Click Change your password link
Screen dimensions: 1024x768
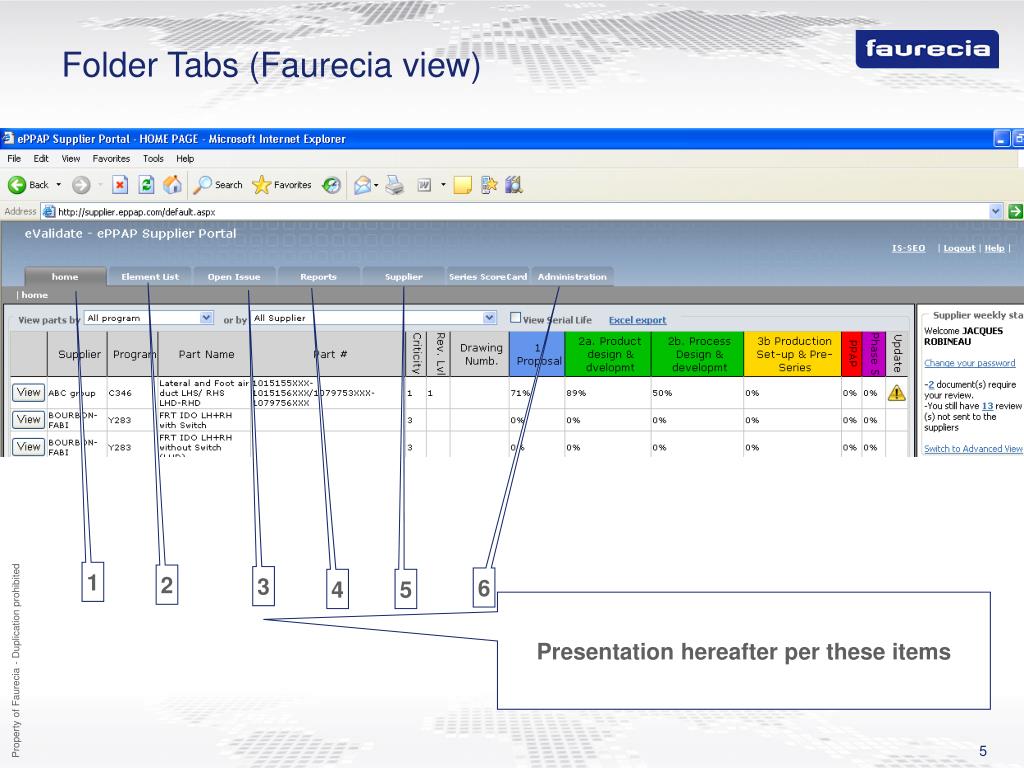tap(970, 363)
